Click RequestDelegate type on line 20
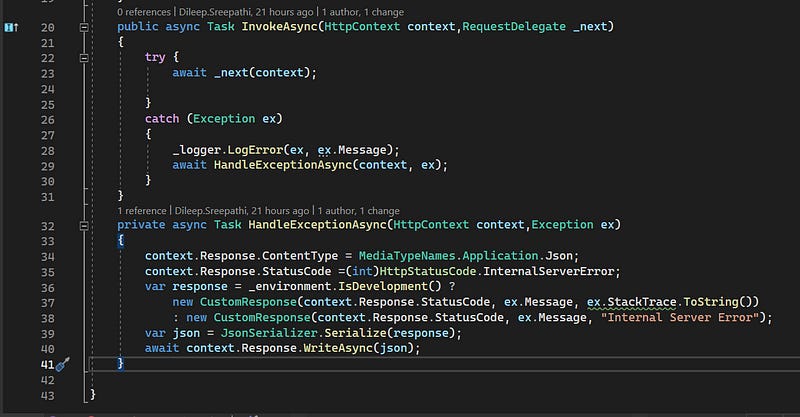 coord(514,27)
